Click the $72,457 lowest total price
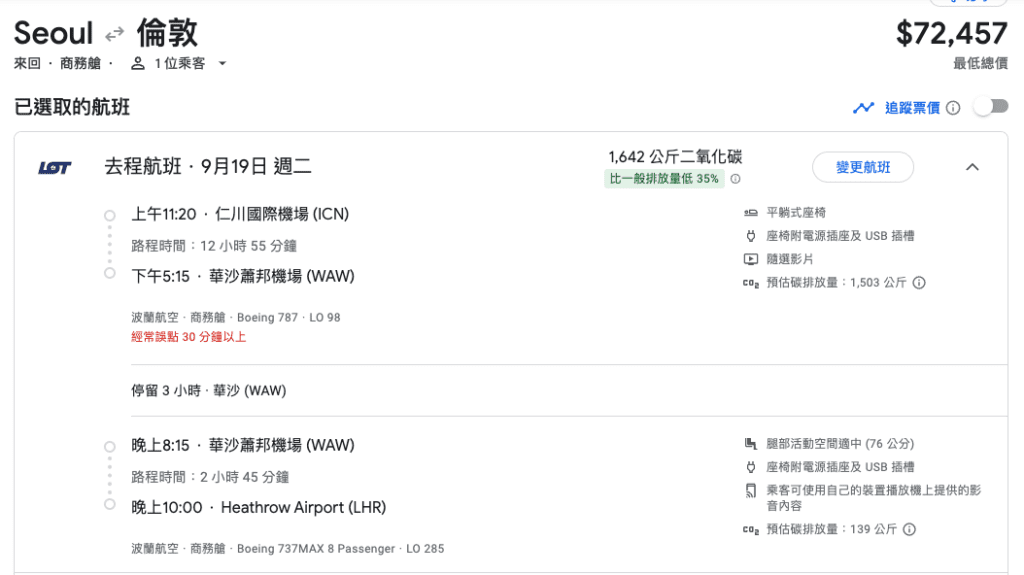1024x575 pixels. 952,34
